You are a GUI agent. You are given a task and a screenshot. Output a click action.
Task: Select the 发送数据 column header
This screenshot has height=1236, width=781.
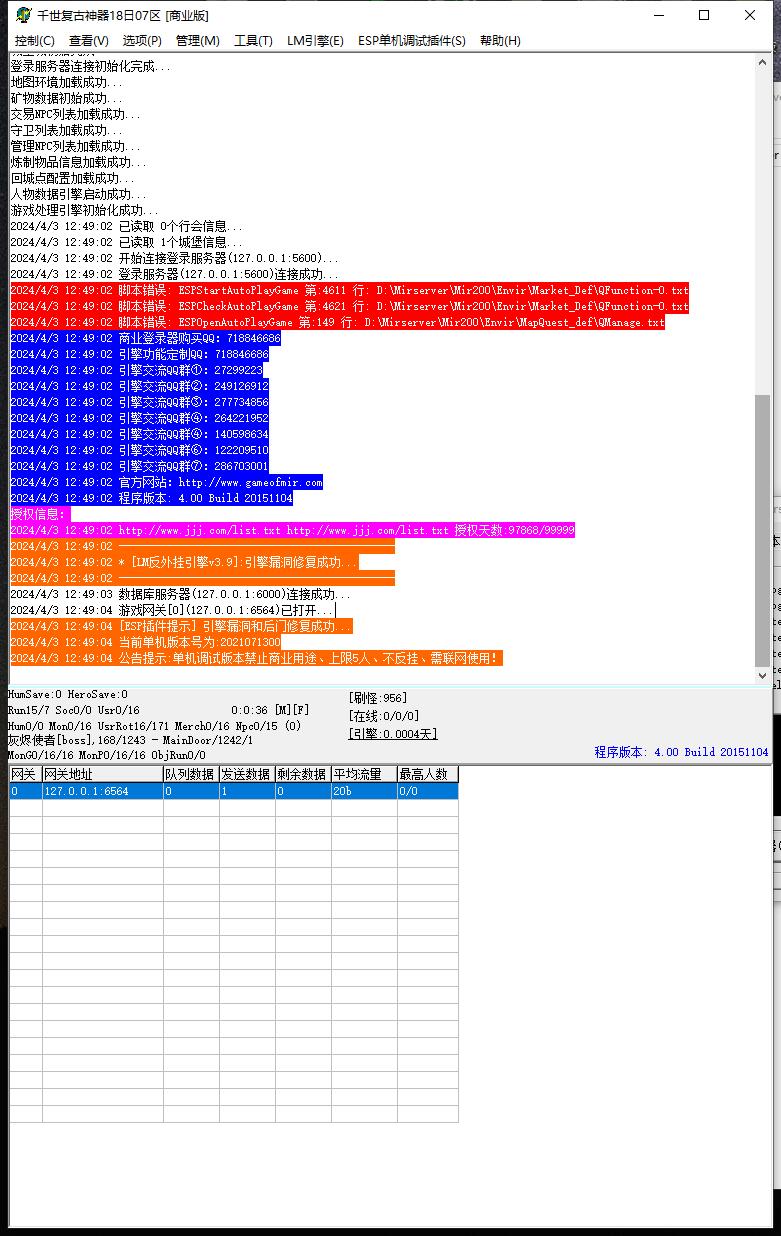pyautogui.click(x=246, y=774)
